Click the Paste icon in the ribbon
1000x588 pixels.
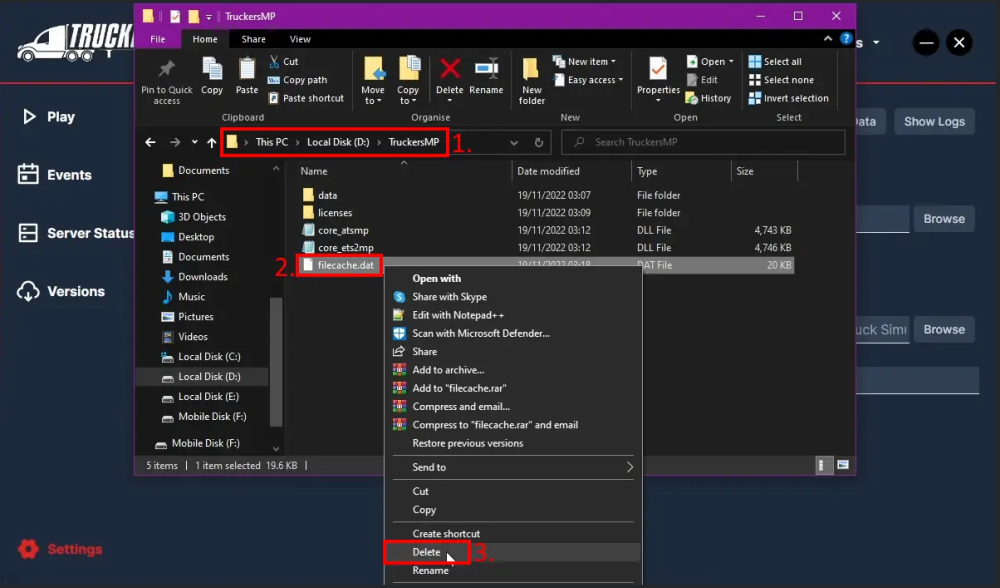tap(247, 72)
